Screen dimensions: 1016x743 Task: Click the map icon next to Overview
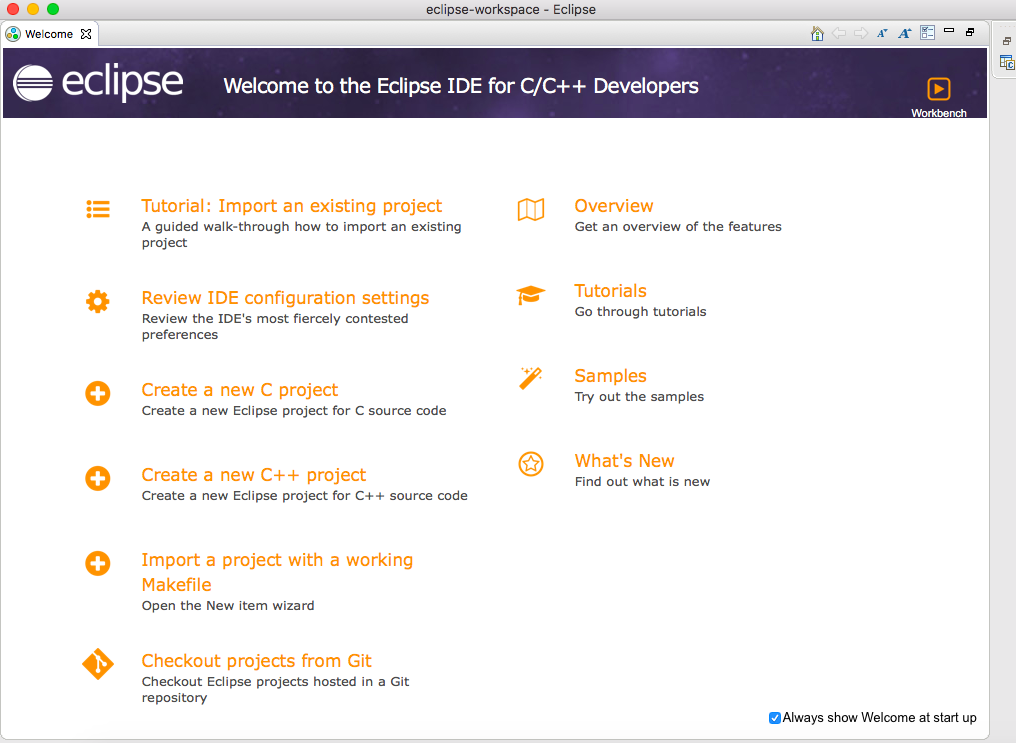click(x=530, y=210)
